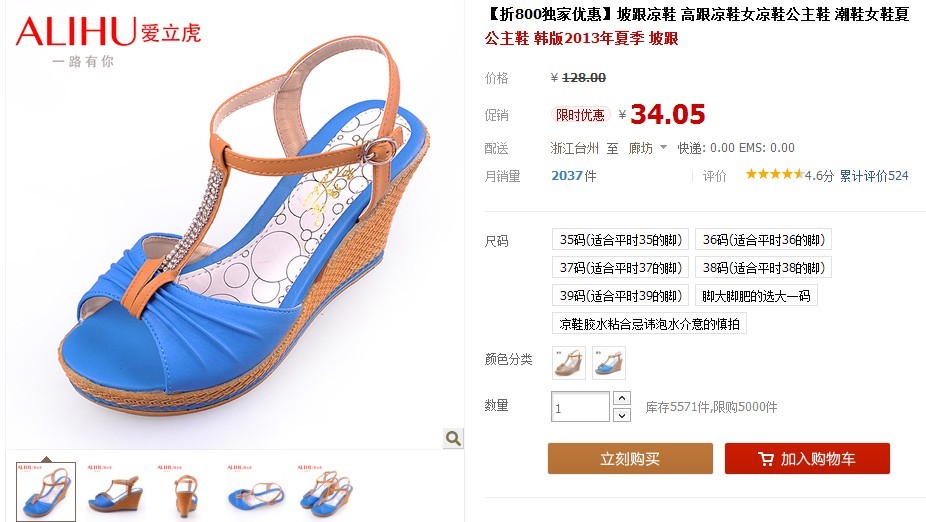The image size is (926, 522).
Task: Decrease quantity with the down arrow
Action: coord(621,415)
